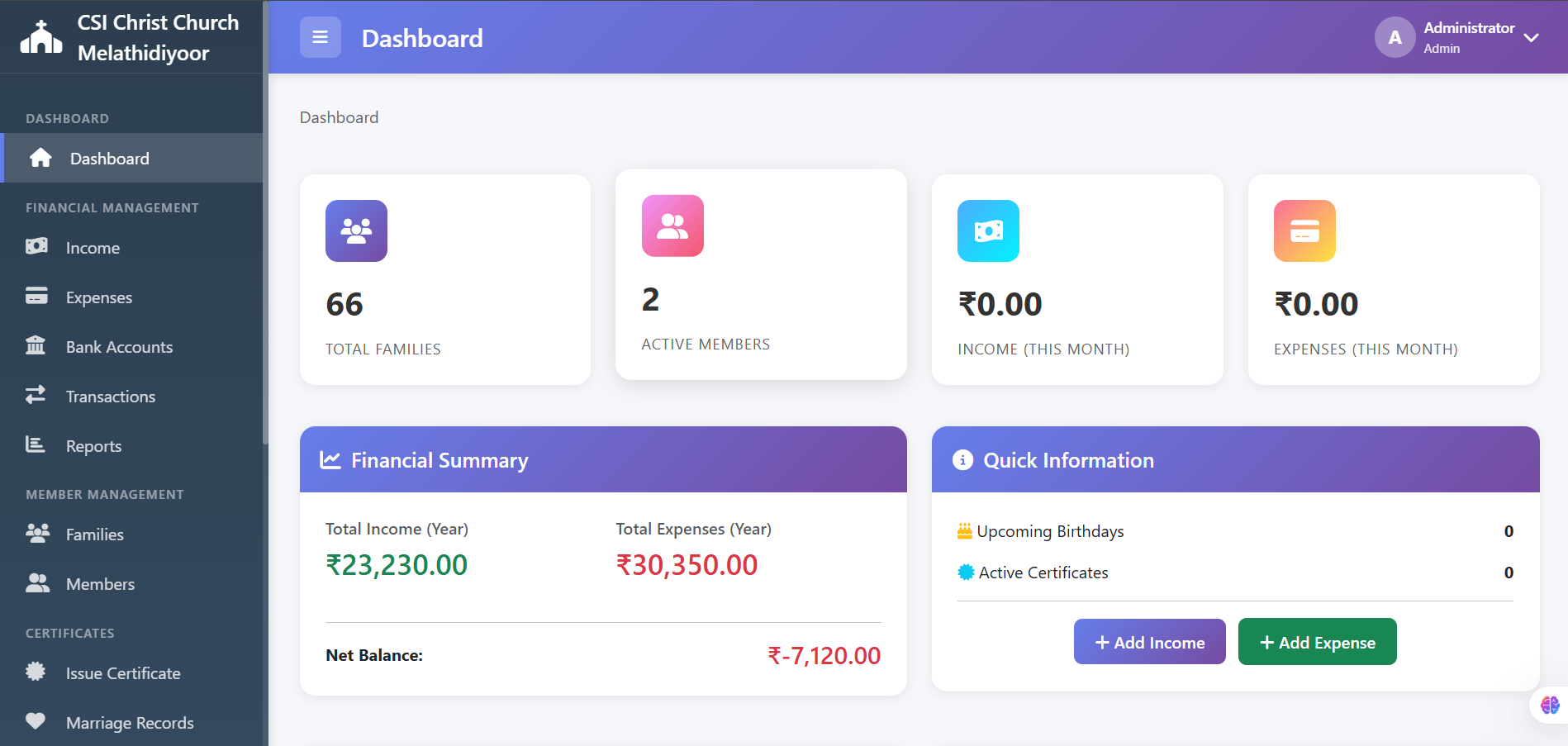Click the Administrator avatar circle
The image size is (1568, 746).
tap(1395, 37)
